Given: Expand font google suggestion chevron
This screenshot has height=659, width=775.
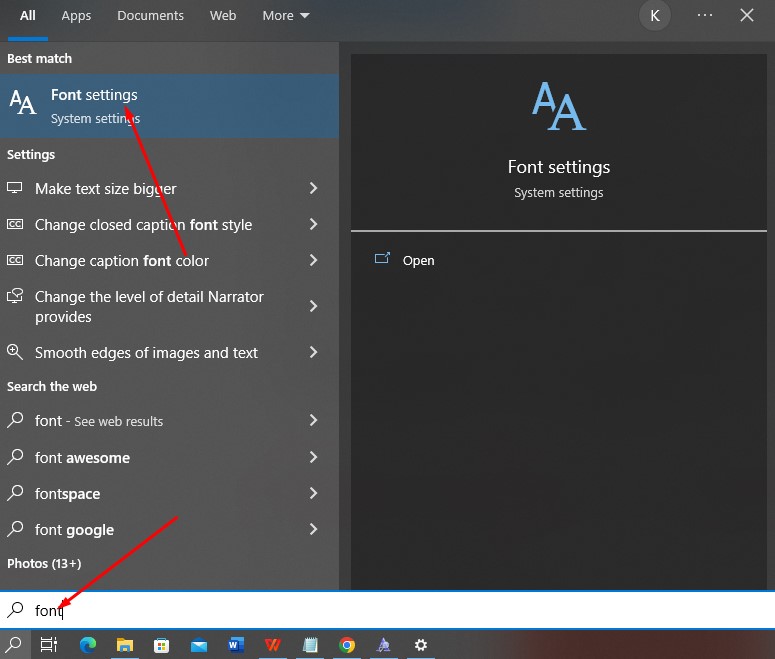Looking at the screenshot, I should [x=313, y=529].
